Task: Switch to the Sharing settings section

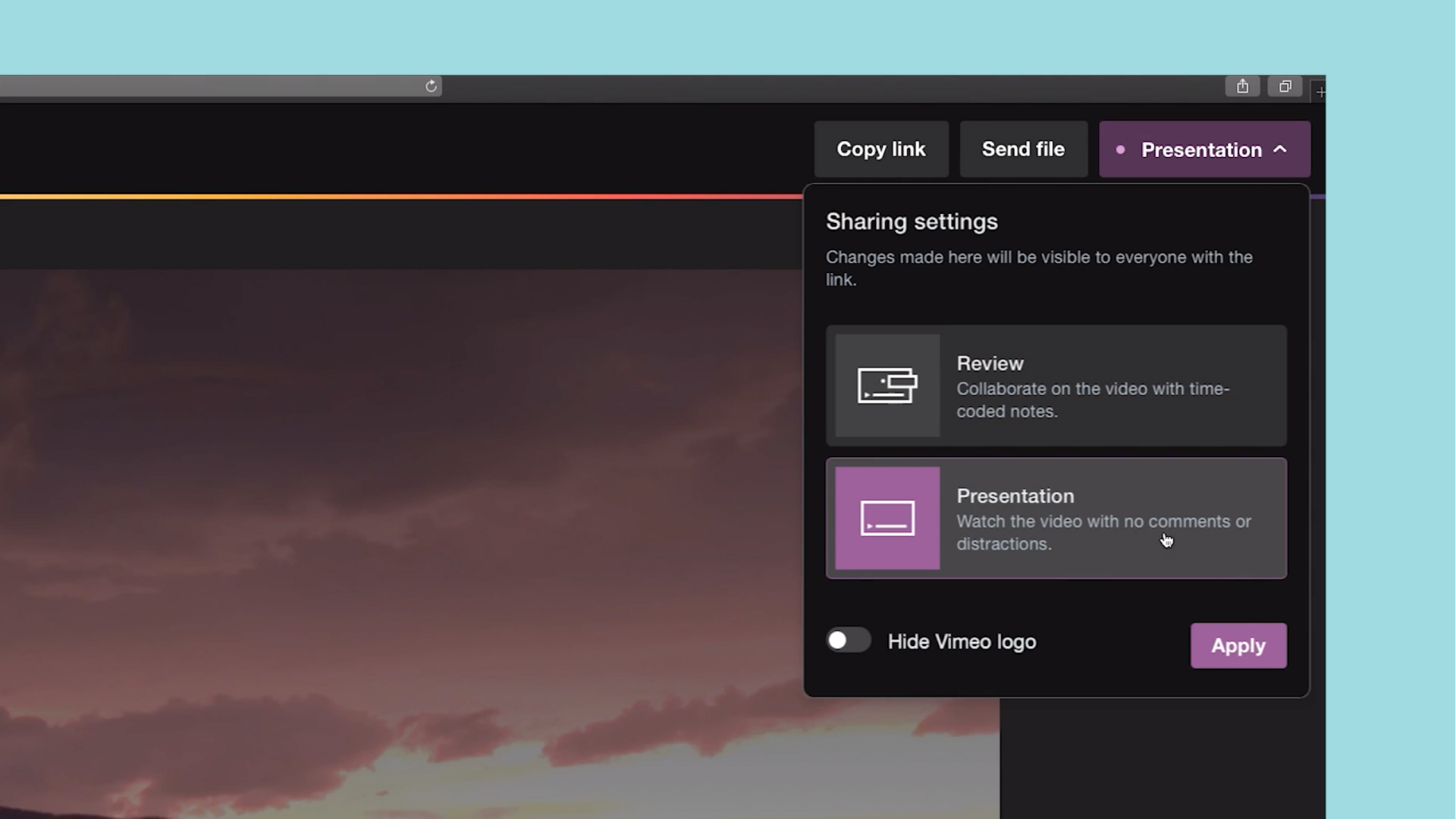Action: click(x=912, y=221)
